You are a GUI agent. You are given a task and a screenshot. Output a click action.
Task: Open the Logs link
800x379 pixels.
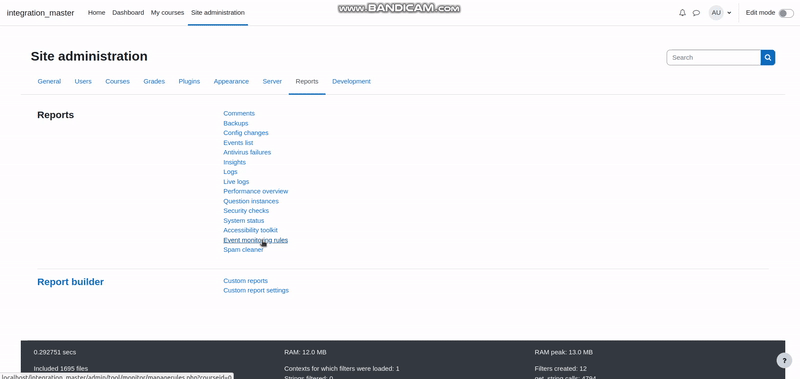click(230, 172)
